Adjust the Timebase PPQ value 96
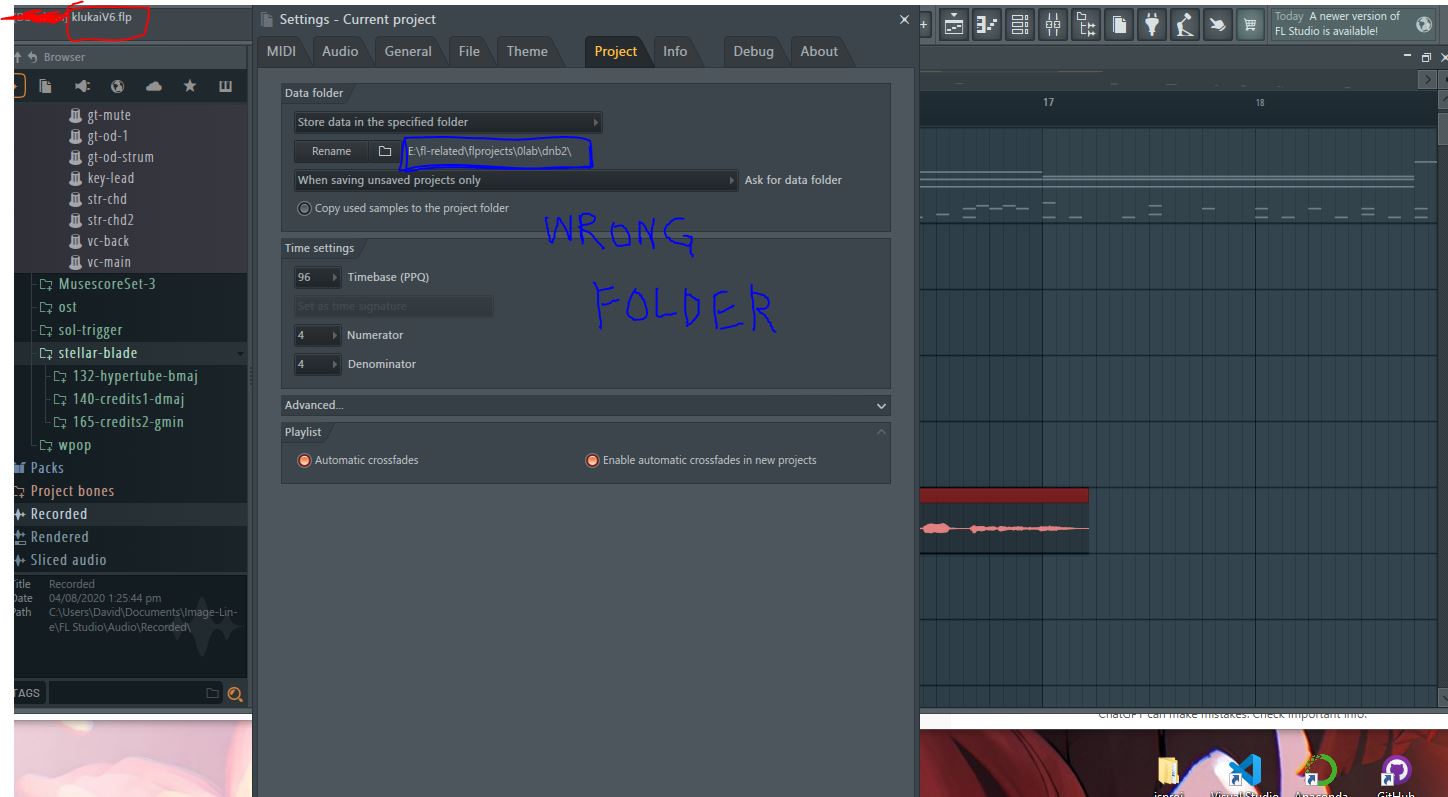This screenshot has width=1448, height=797. [318, 277]
